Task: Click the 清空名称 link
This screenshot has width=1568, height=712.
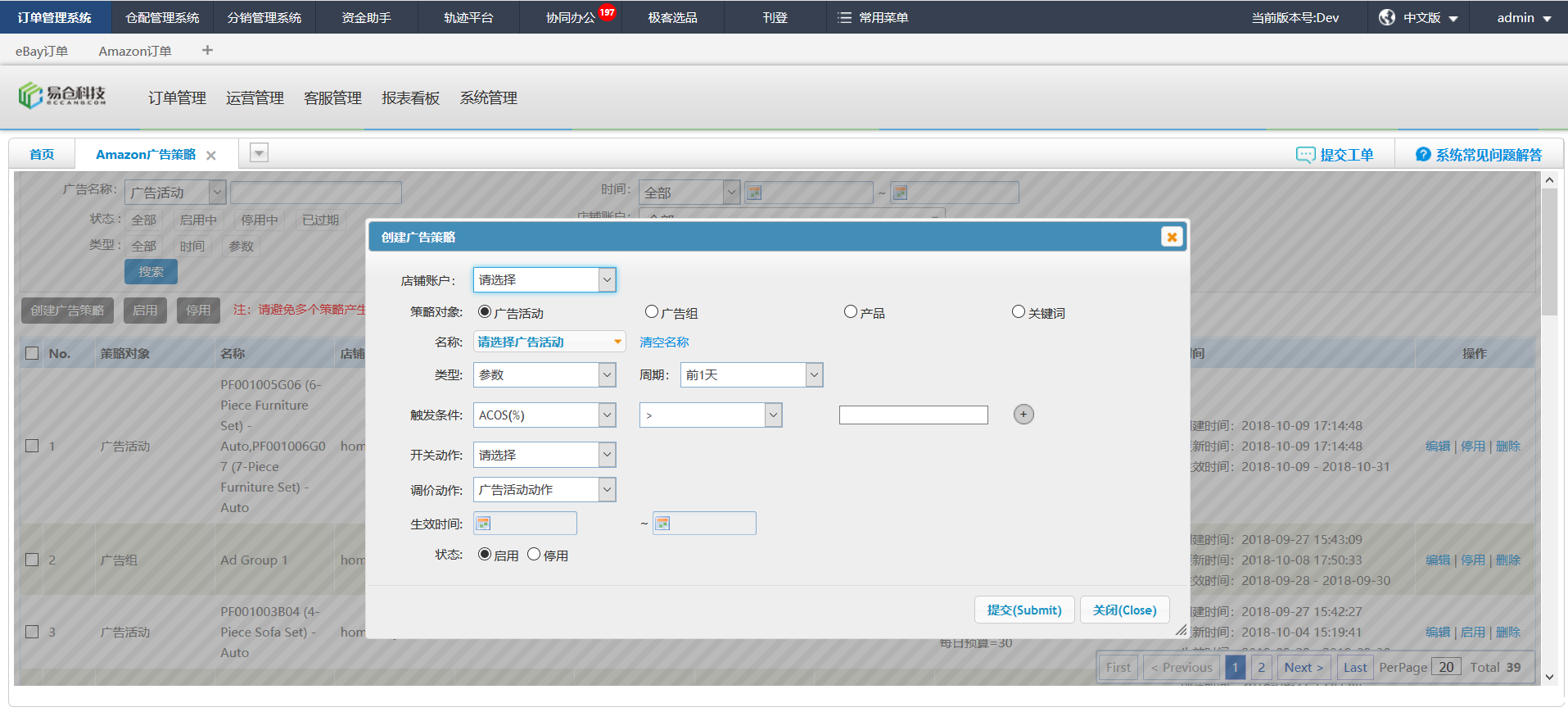Action: click(x=664, y=342)
